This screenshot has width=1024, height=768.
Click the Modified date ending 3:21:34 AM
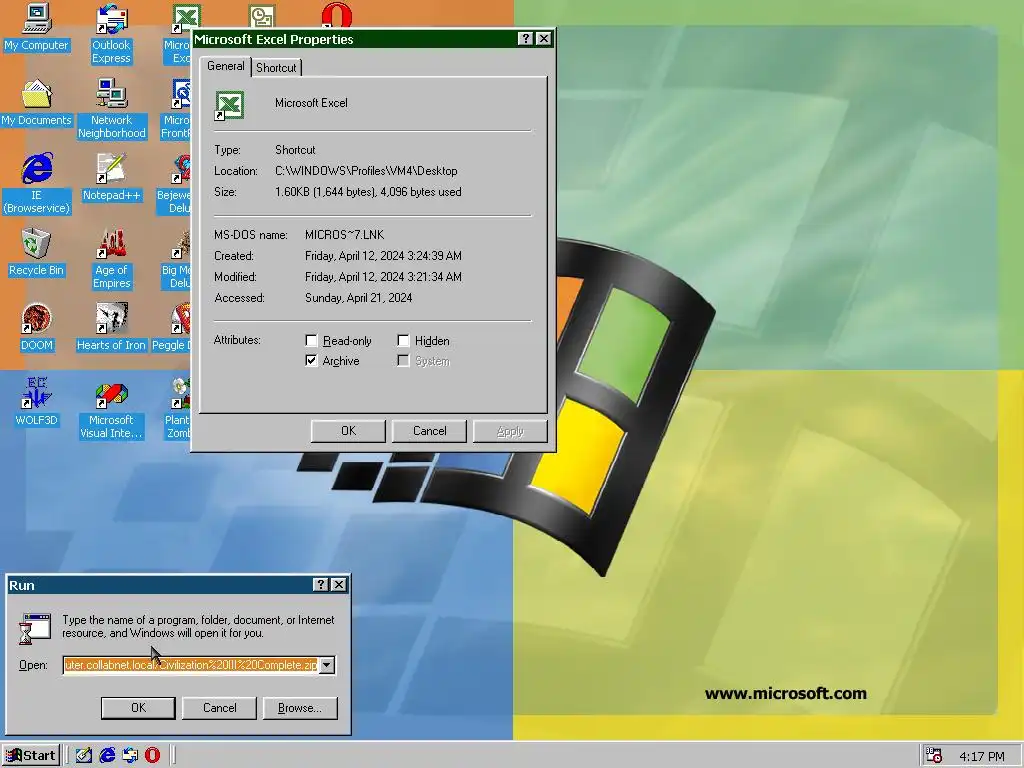(x=383, y=277)
